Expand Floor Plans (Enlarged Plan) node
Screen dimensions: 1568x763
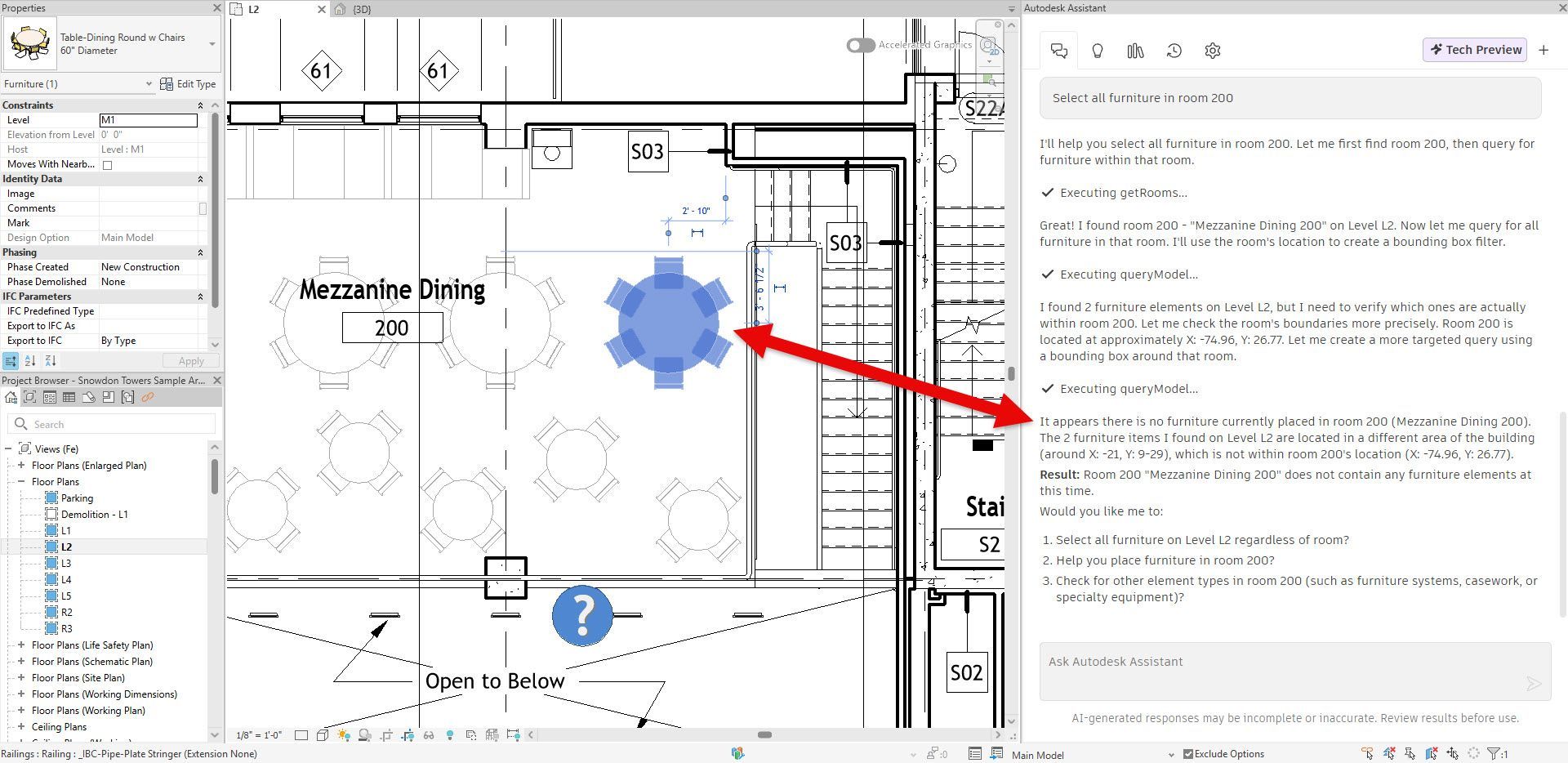click(x=21, y=466)
